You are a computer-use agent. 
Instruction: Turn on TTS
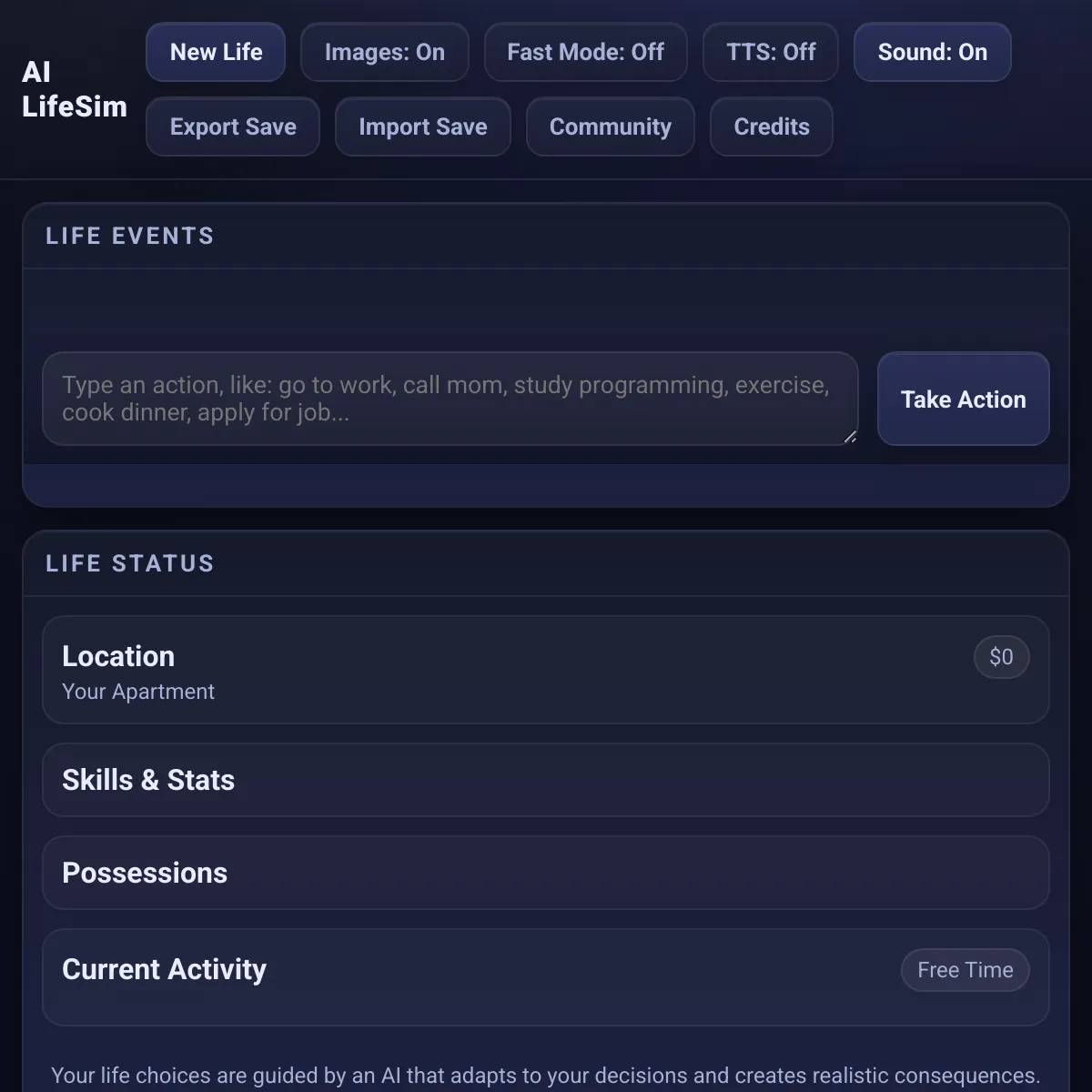pyautogui.click(x=771, y=52)
